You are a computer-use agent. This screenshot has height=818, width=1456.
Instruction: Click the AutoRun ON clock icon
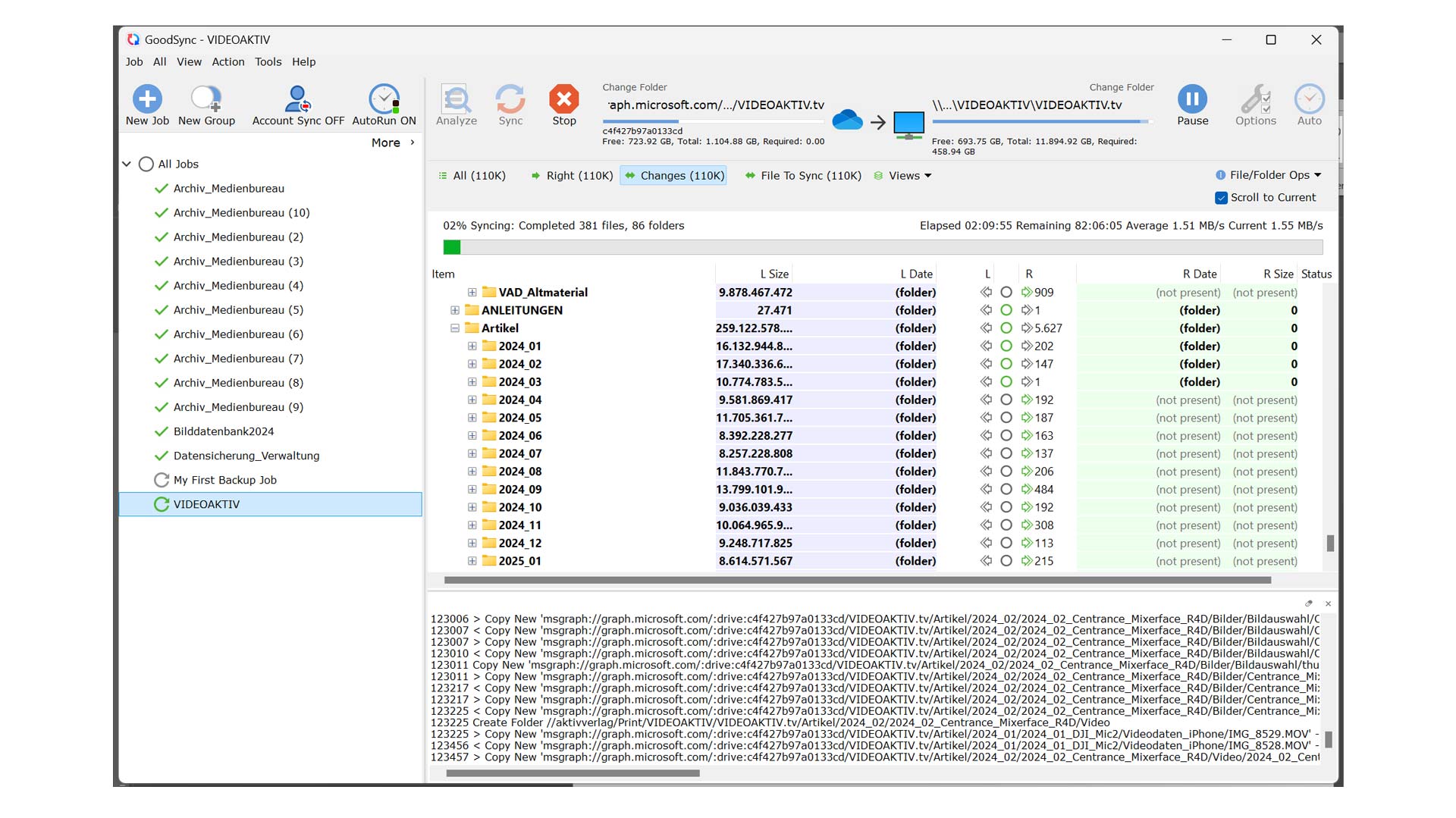click(x=384, y=99)
